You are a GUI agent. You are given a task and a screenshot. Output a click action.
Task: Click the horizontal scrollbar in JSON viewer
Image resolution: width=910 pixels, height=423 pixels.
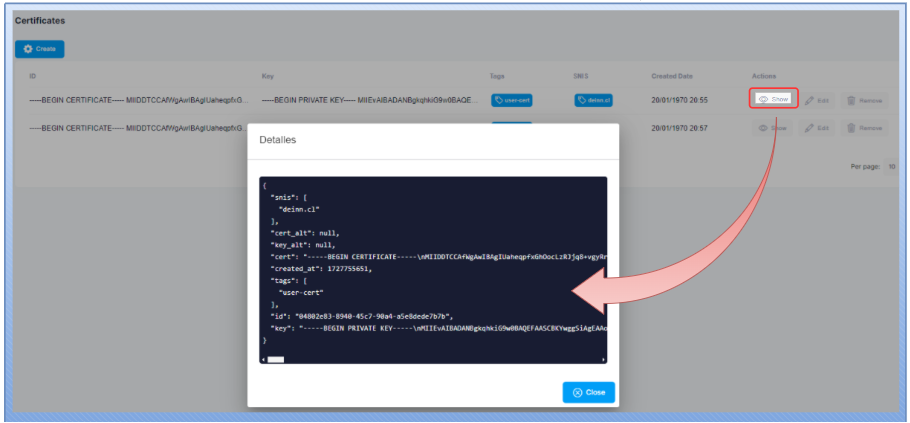276,358
